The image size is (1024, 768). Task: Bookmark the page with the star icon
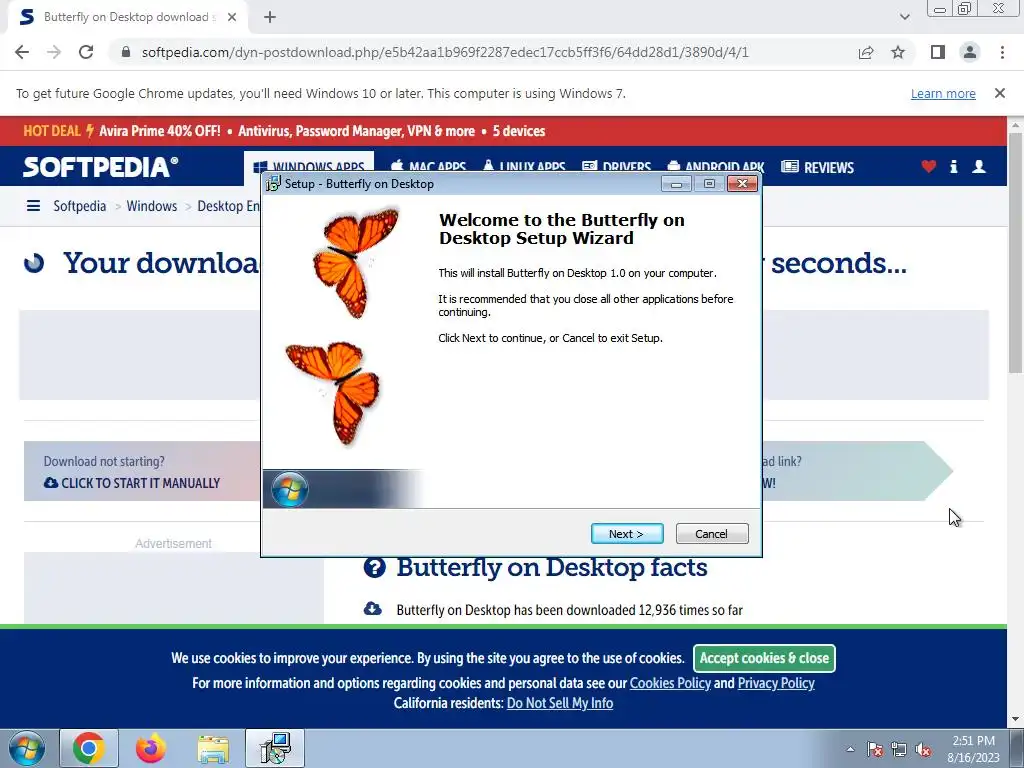click(898, 52)
